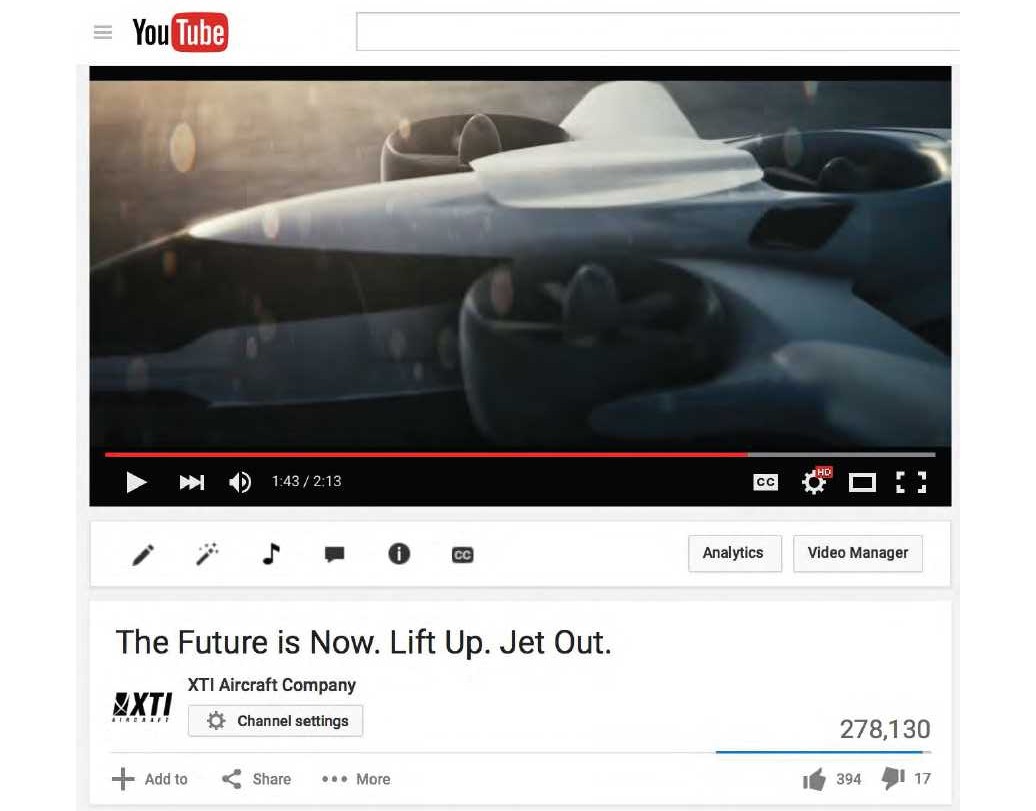Open the audio music note tool
The width and height of the screenshot is (1036, 811).
tap(271, 554)
